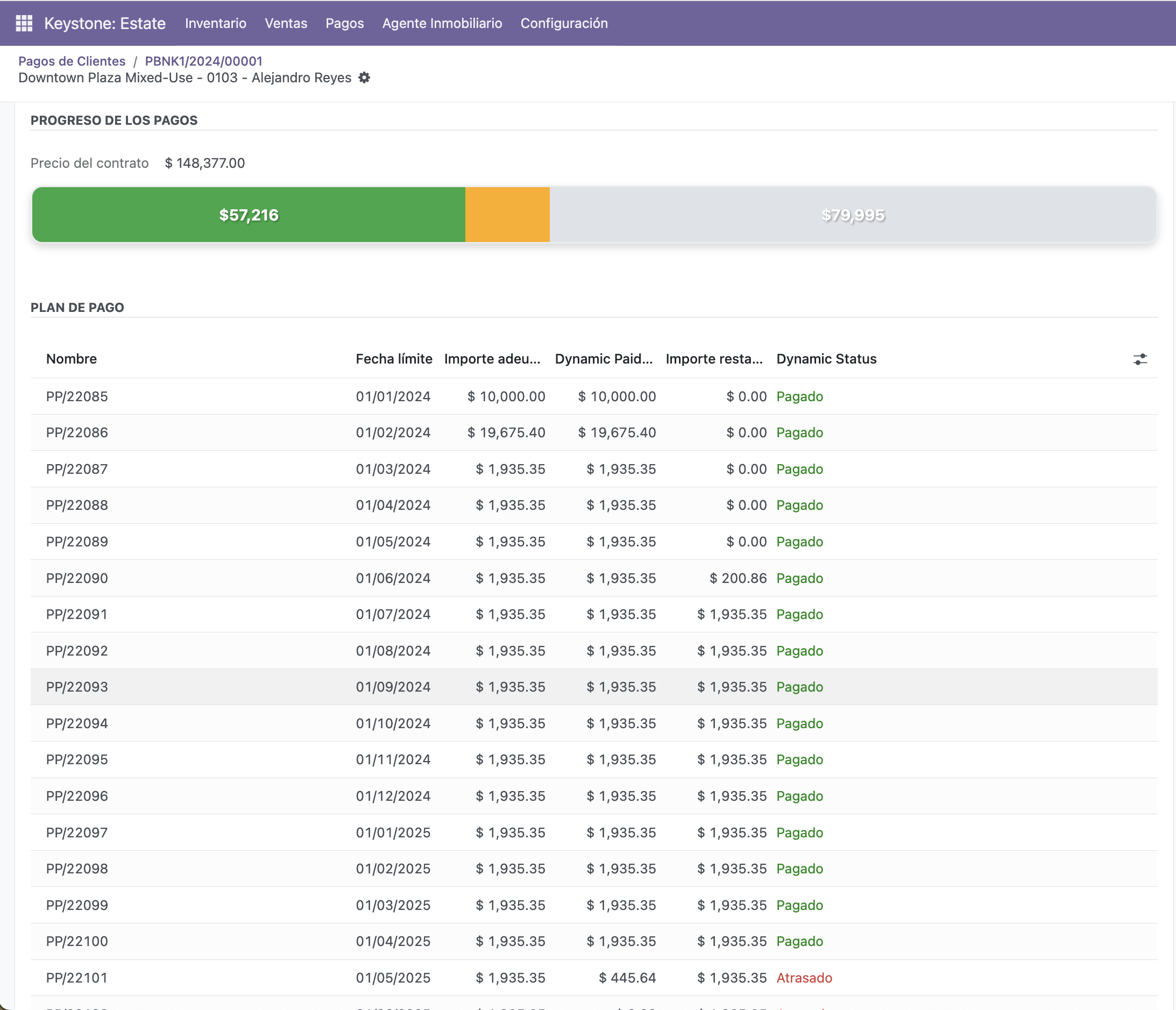Select the highlighted row PP/22093

77,687
